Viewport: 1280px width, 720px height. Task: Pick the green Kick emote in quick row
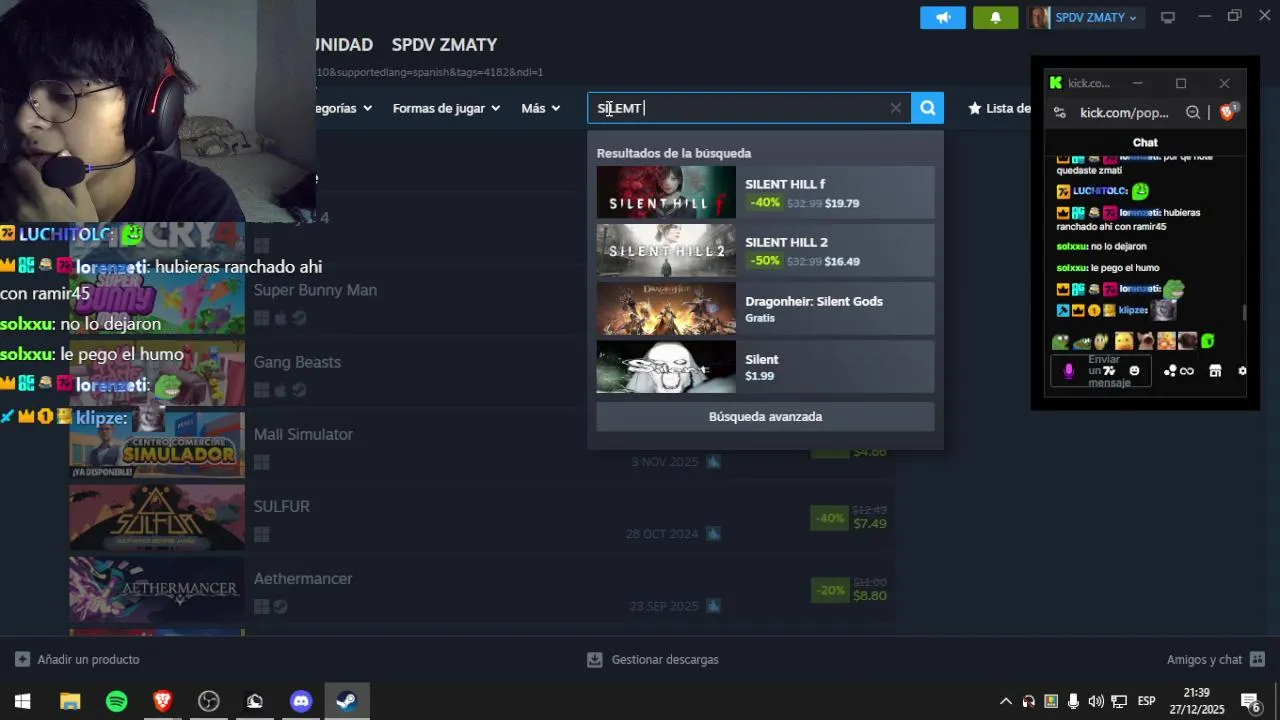tap(1208, 342)
